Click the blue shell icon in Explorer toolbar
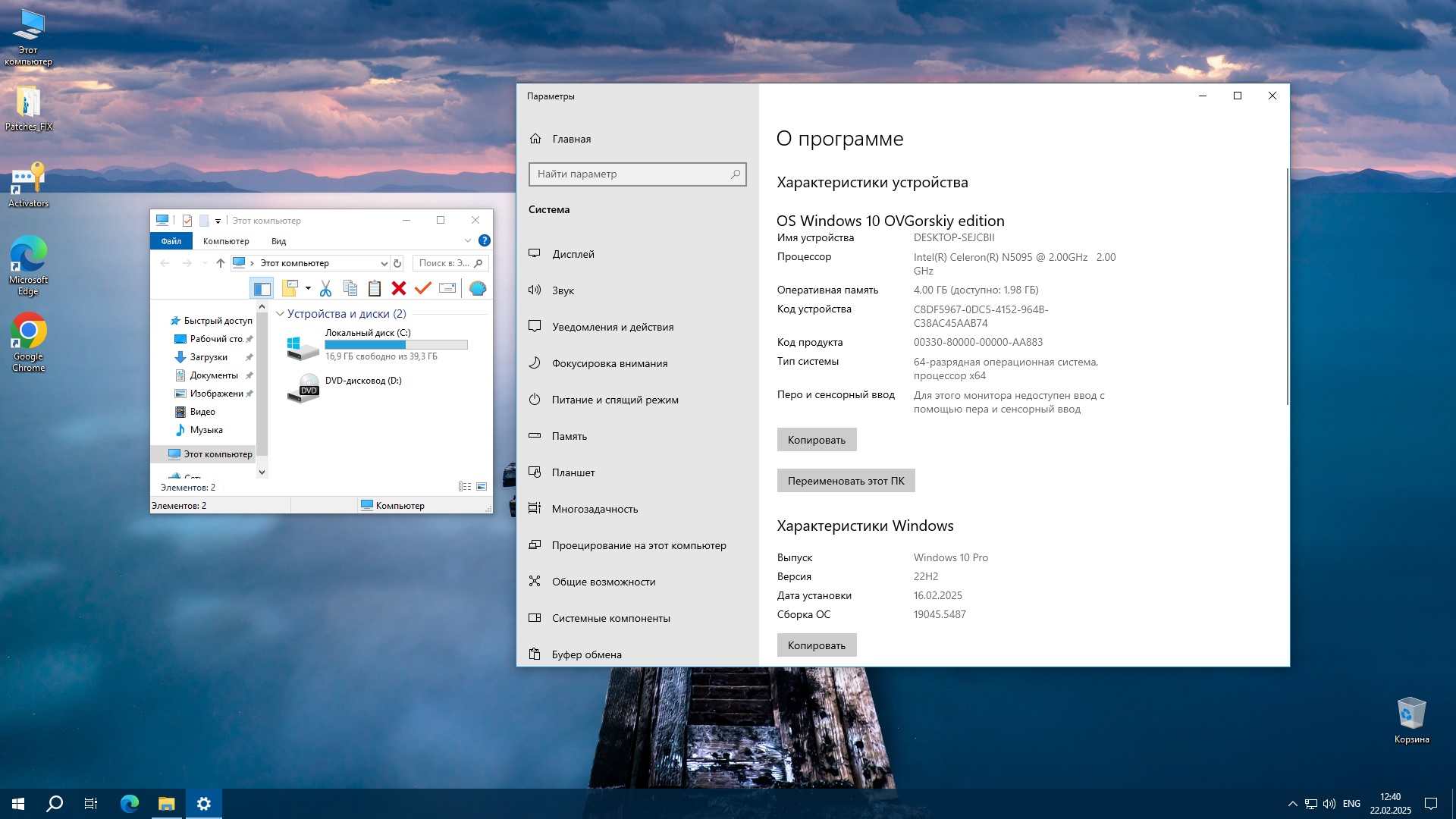This screenshot has height=819, width=1456. (x=478, y=288)
